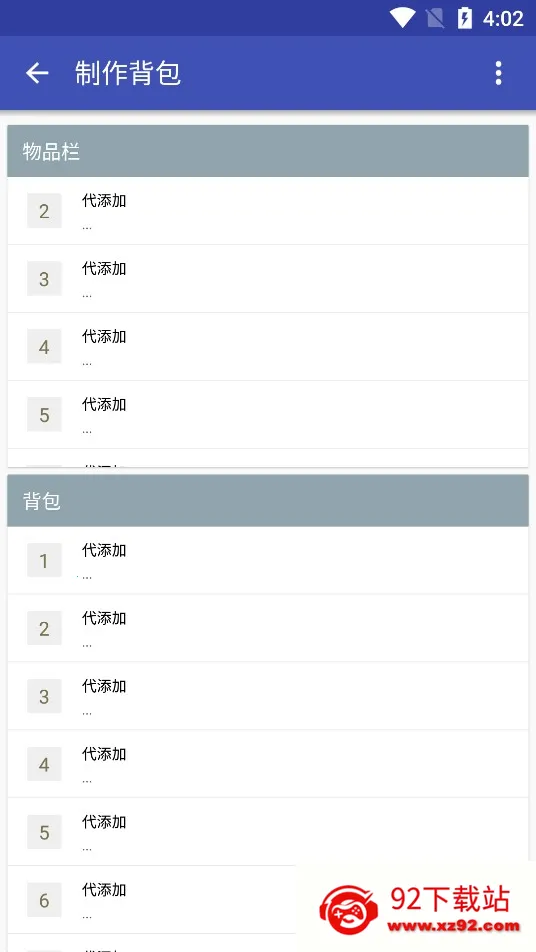Open 背包 slot 3 代添加 entry
This screenshot has width=536, height=952.
pos(268,696)
